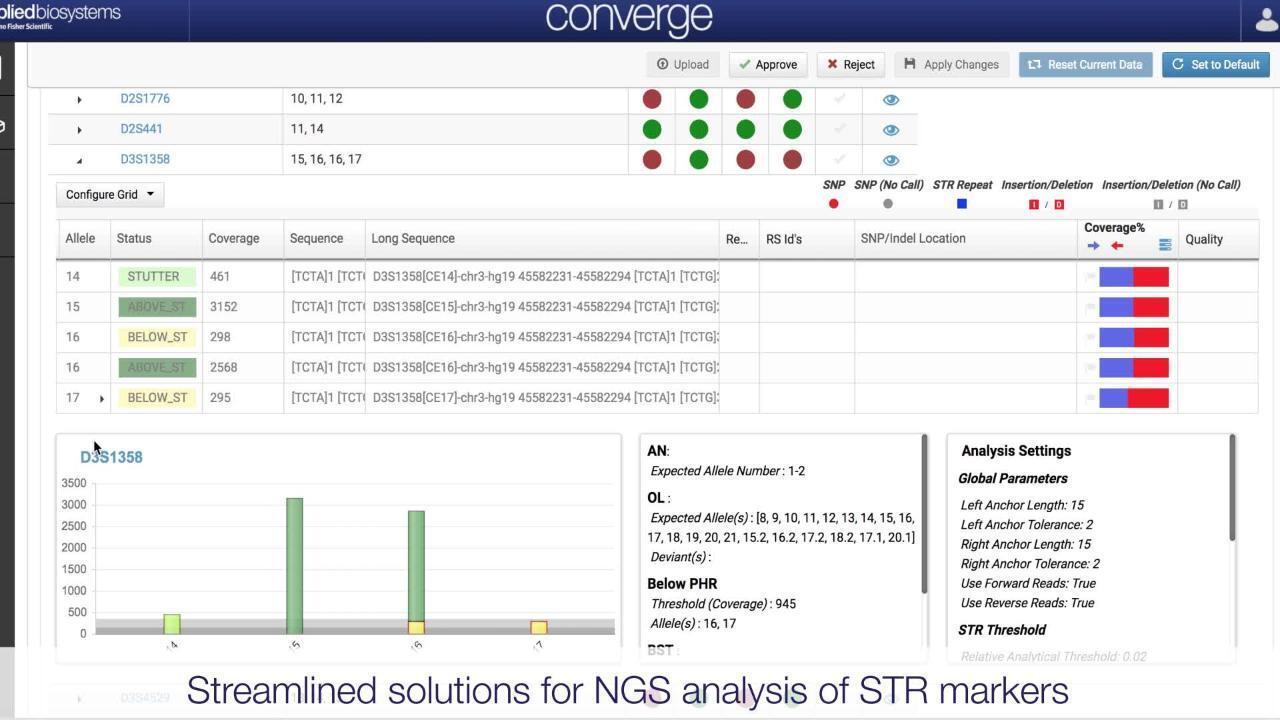Screen dimensions: 1280x720
Task: Toggle the eye icon for D2S441
Action: (x=891, y=130)
